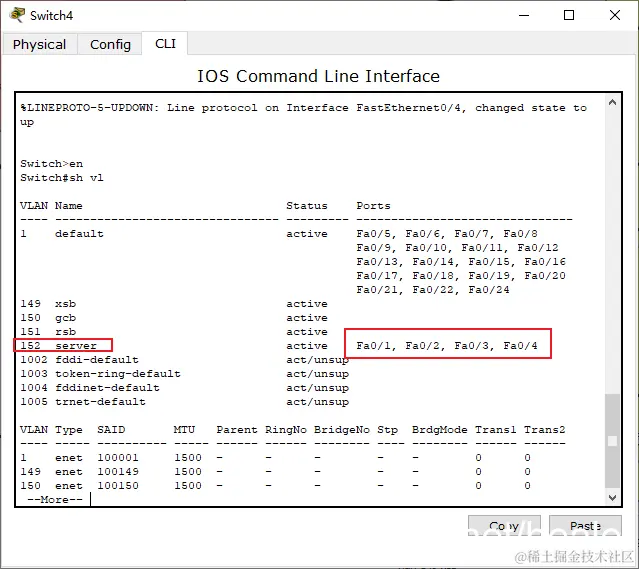Click the 'default' VLAN 1 name

click(79, 234)
